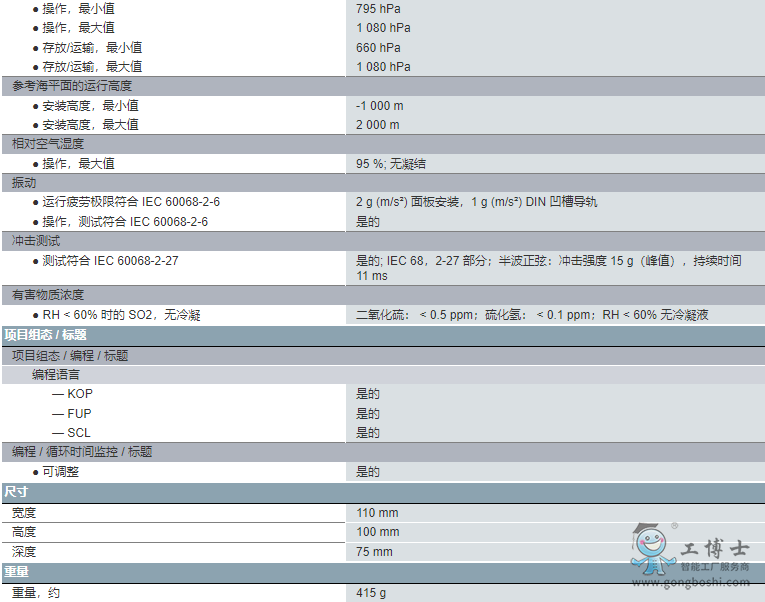Select the 重量 section header
Viewport: 765px width, 602px height.
(16, 572)
